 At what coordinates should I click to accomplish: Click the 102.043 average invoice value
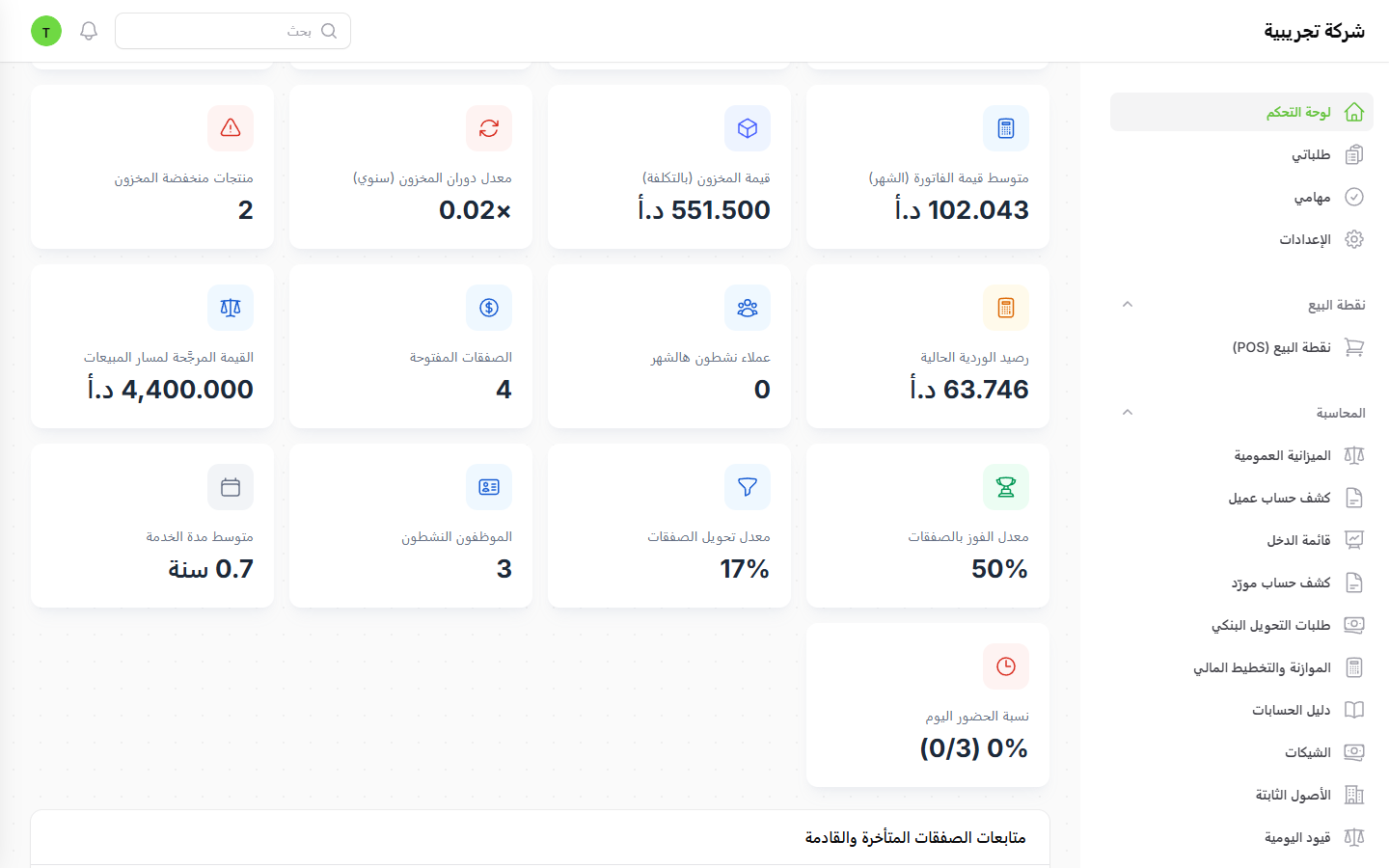click(x=962, y=209)
